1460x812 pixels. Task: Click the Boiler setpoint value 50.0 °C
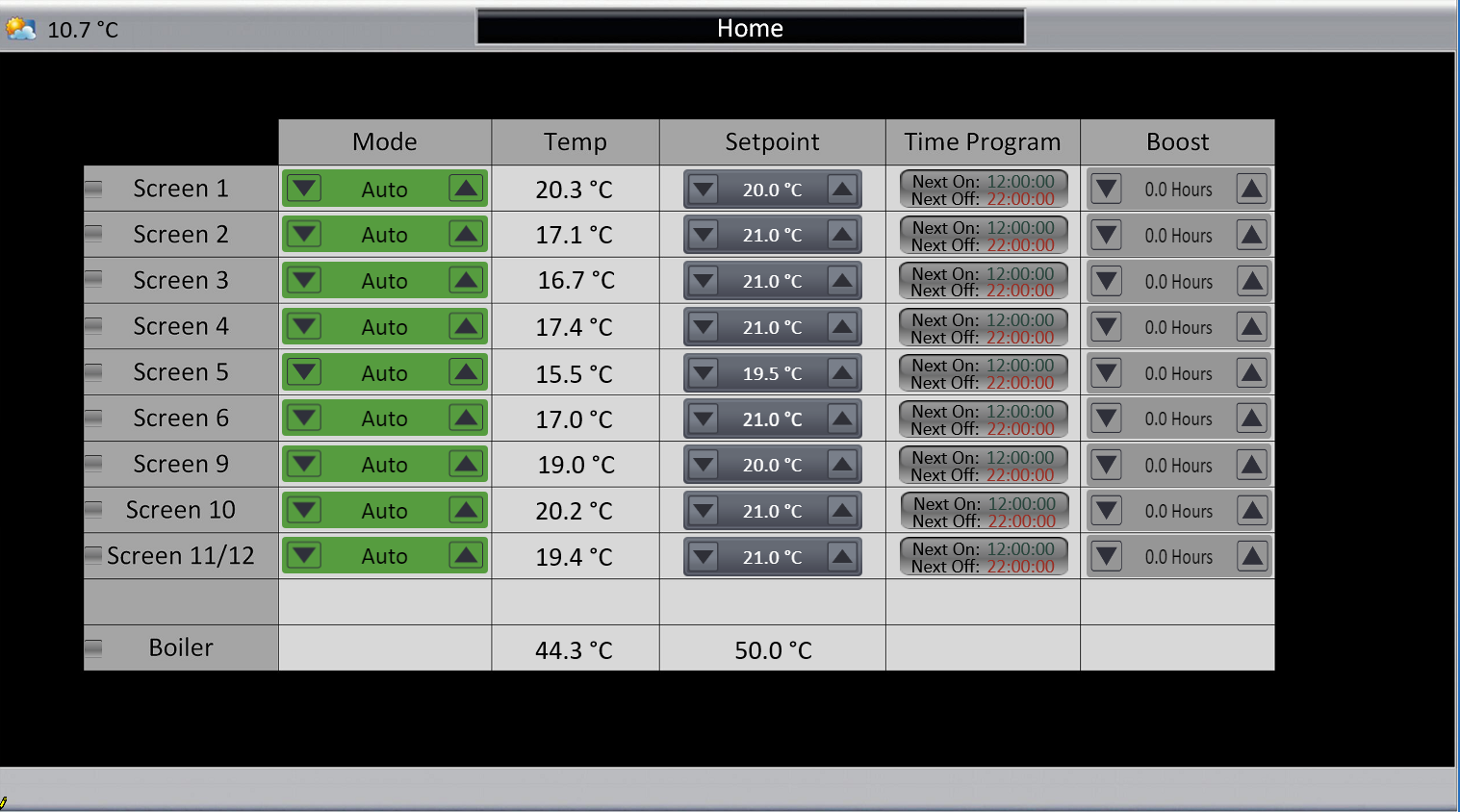point(773,650)
